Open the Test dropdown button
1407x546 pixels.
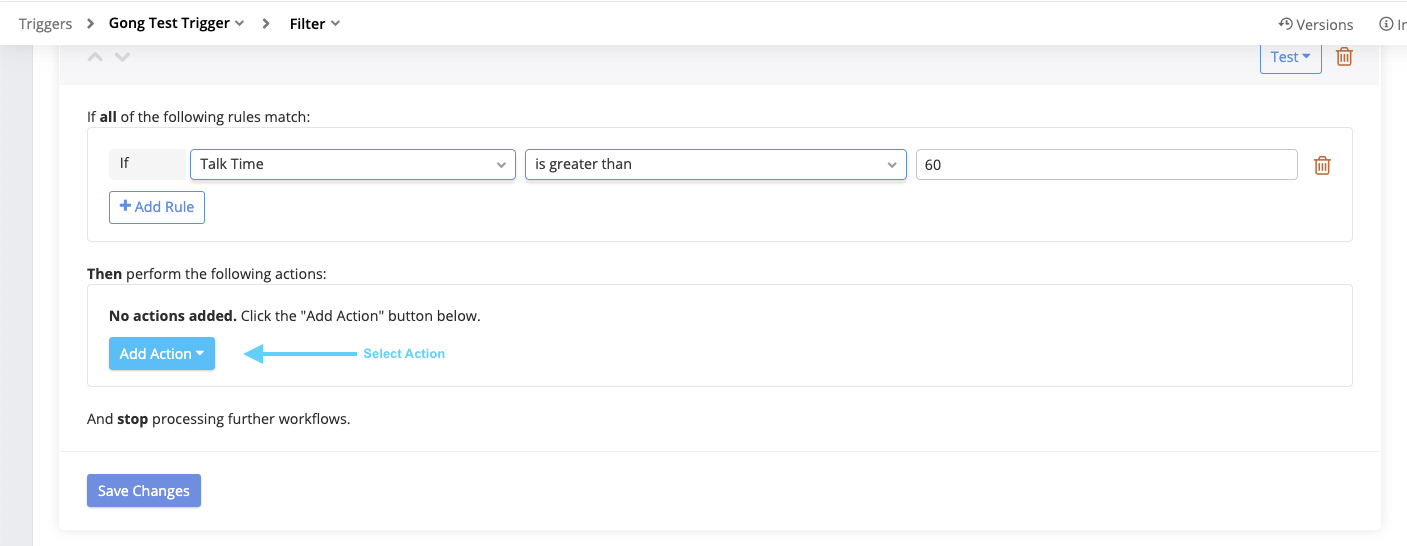[1290, 57]
